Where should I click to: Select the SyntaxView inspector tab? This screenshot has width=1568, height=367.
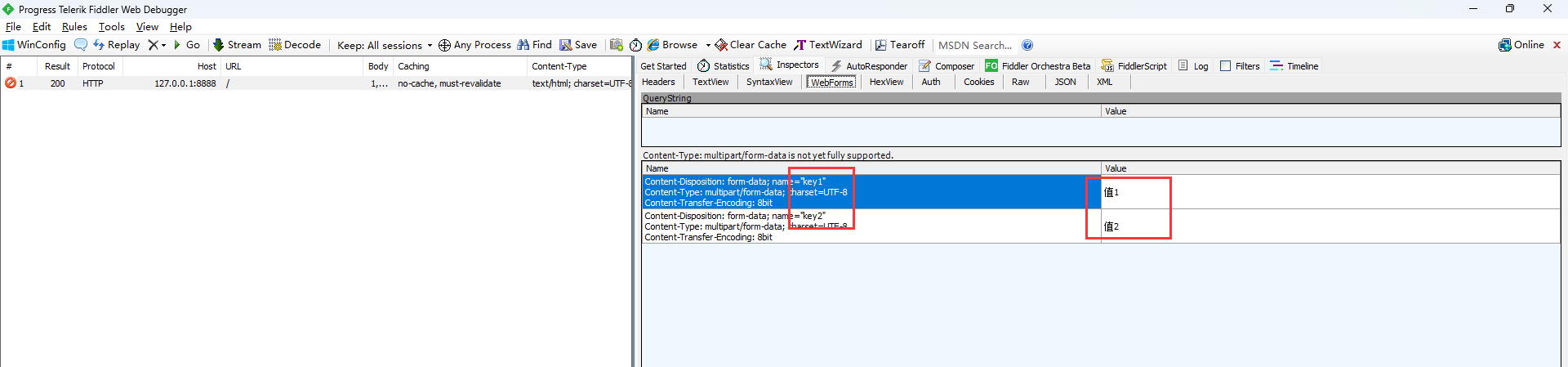pyautogui.click(x=769, y=82)
